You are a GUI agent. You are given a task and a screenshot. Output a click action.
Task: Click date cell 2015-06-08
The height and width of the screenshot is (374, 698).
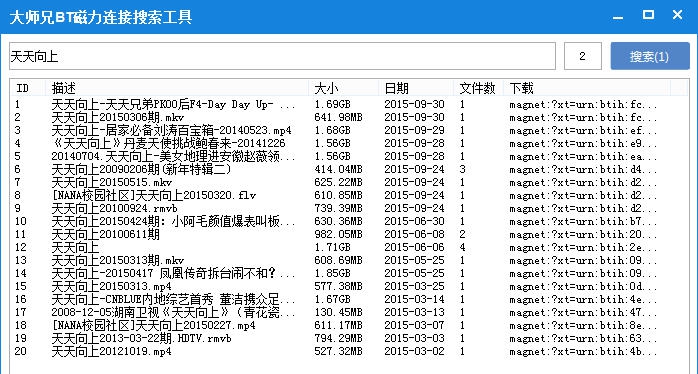tap(414, 234)
